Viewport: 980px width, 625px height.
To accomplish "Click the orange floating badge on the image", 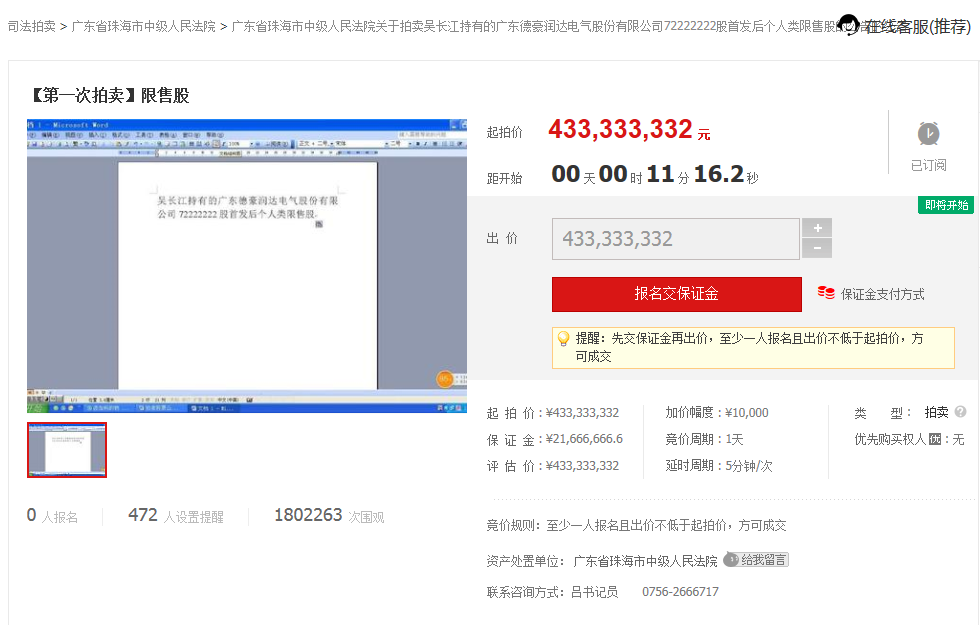I will 445,380.
